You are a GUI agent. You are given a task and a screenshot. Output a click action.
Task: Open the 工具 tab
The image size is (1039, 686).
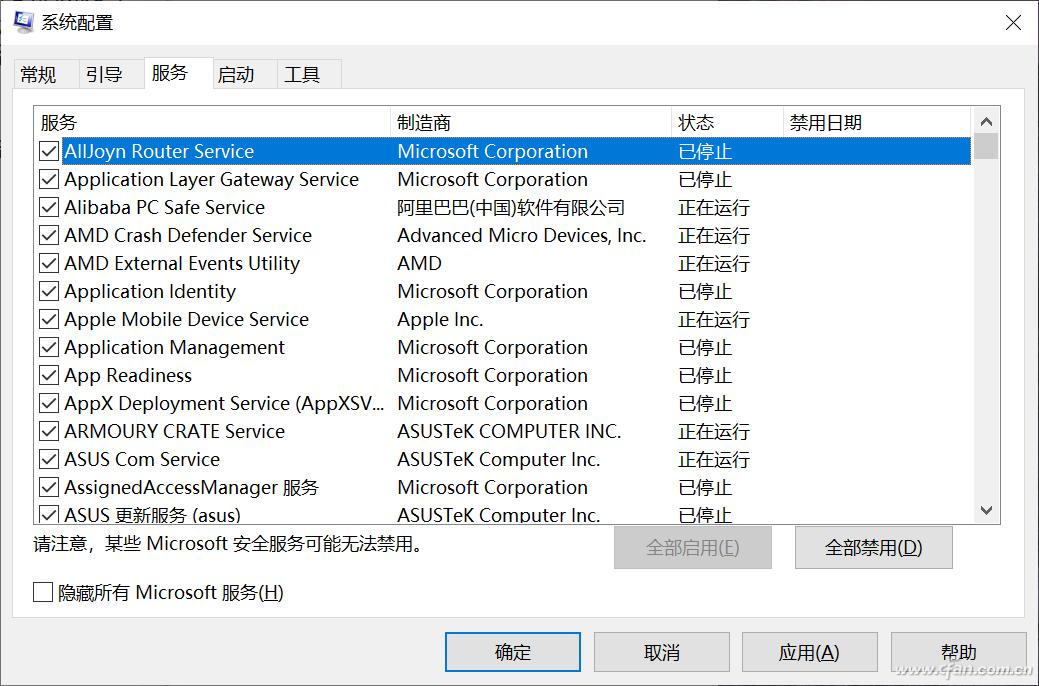click(x=305, y=73)
